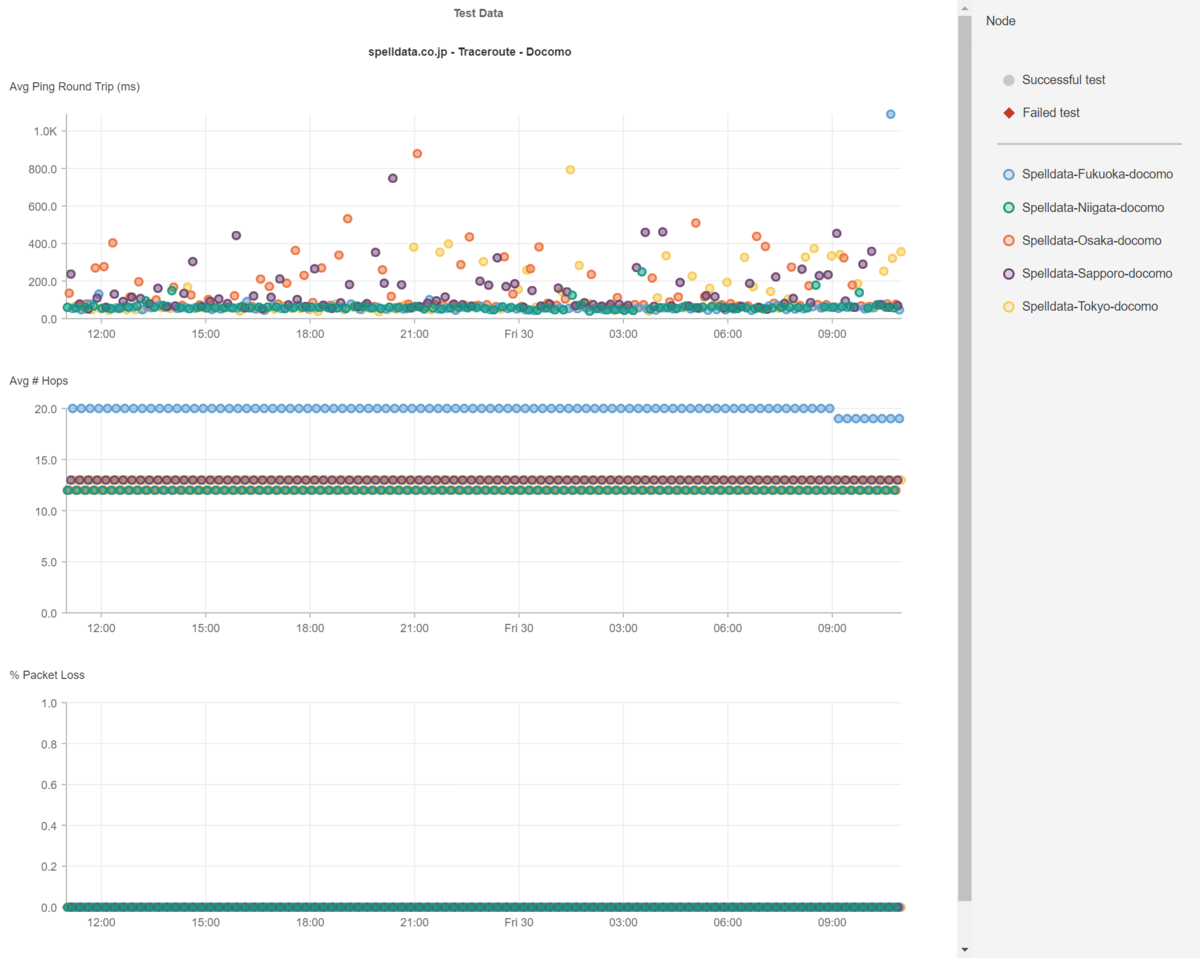This screenshot has height=958, width=1200.
Task: Click the yellow Tokyo legend circle
Action: (x=1009, y=307)
